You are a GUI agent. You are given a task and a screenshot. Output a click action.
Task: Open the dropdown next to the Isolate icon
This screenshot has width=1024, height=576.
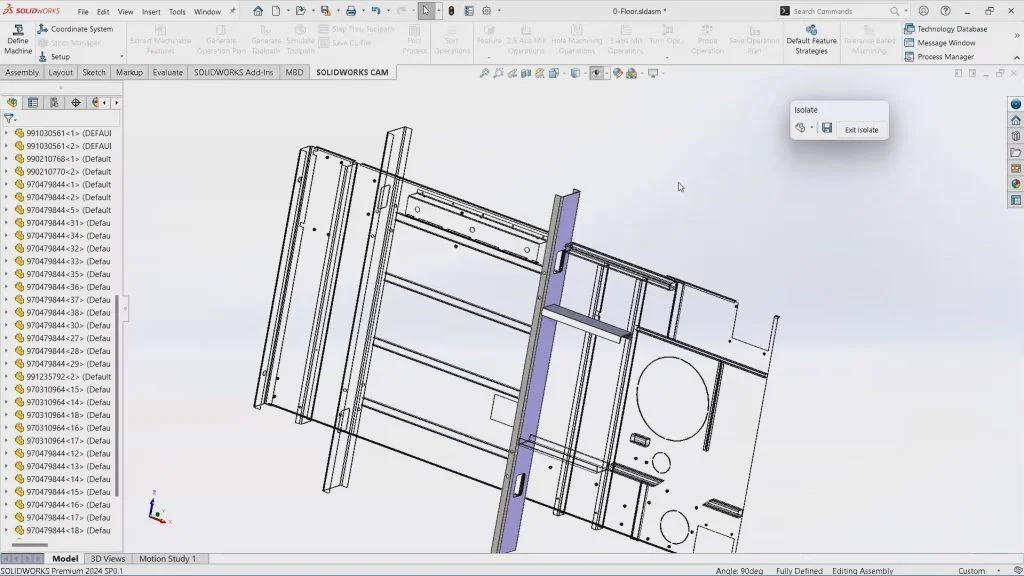[x=812, y=127]
